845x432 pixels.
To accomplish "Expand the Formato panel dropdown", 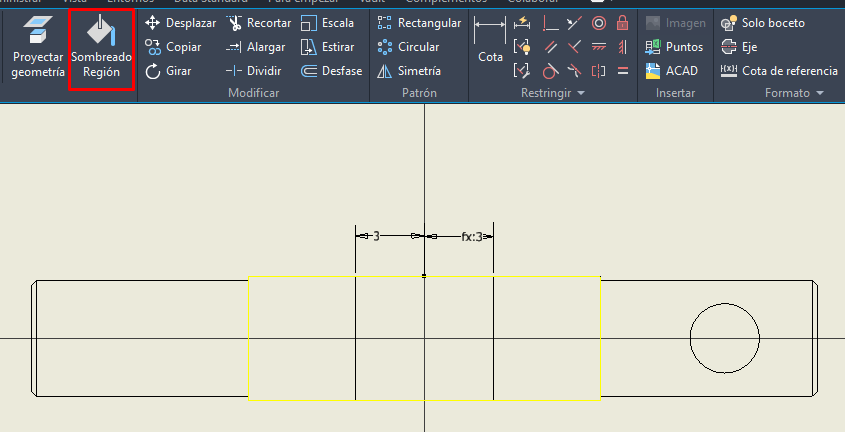I will click(x=820, y=93).
